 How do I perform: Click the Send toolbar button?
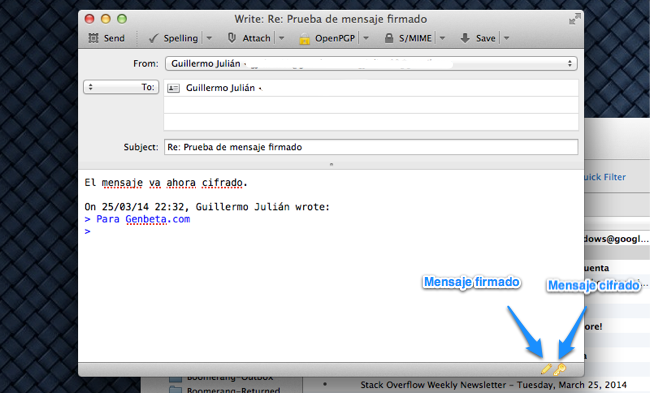(106, 38)
